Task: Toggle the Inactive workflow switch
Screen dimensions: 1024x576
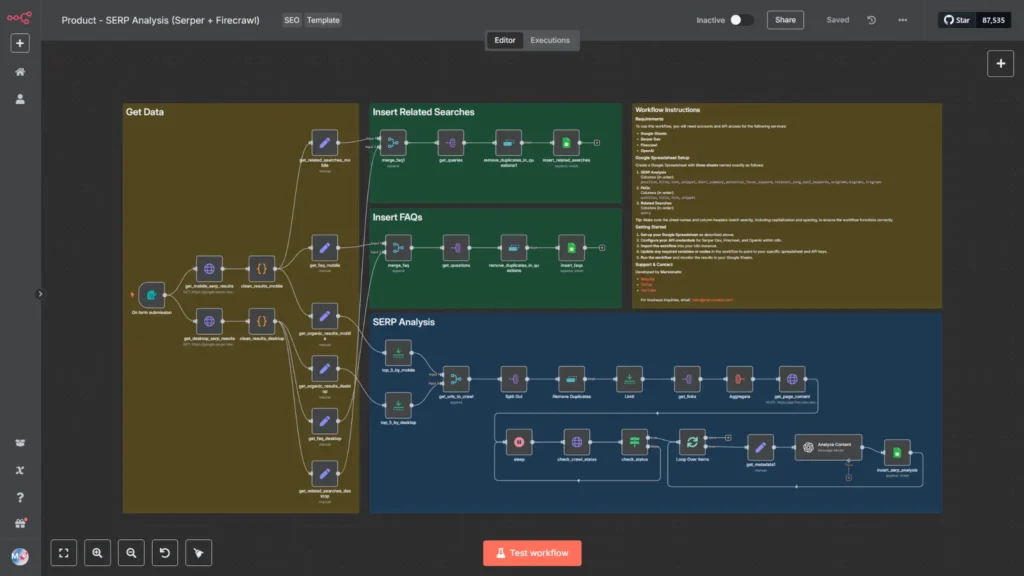Action: click(741, 20)
